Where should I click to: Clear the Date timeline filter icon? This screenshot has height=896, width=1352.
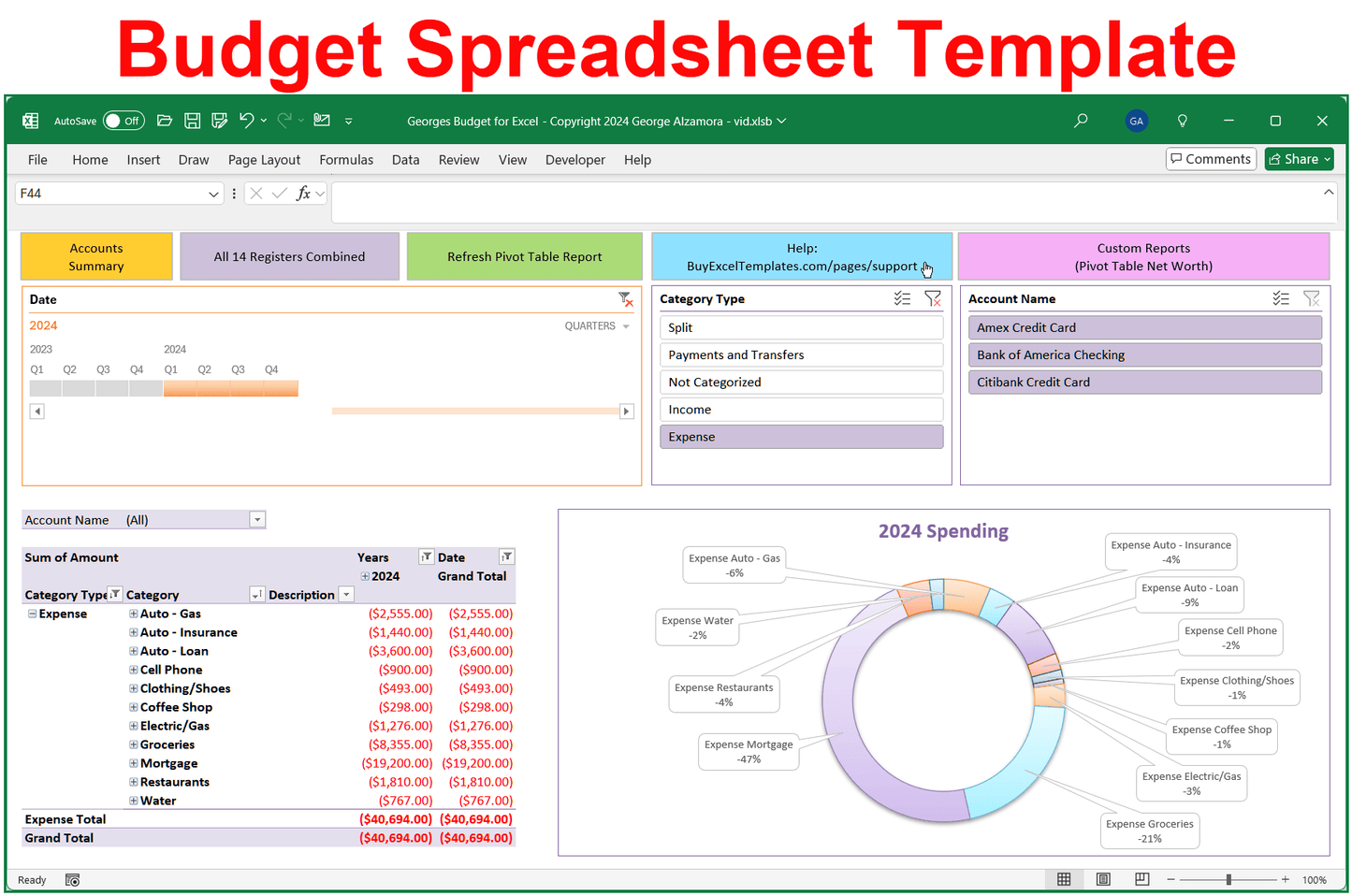pyautogui.click(x=626, y=299)
